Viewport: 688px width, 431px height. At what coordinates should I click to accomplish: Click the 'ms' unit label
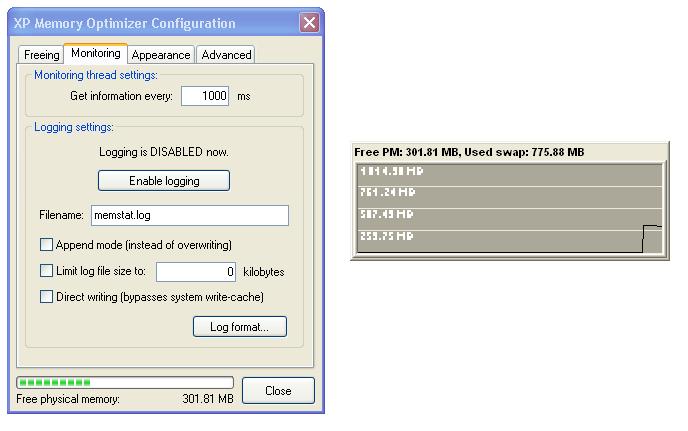pyautogui.click(x=244, y=96)
